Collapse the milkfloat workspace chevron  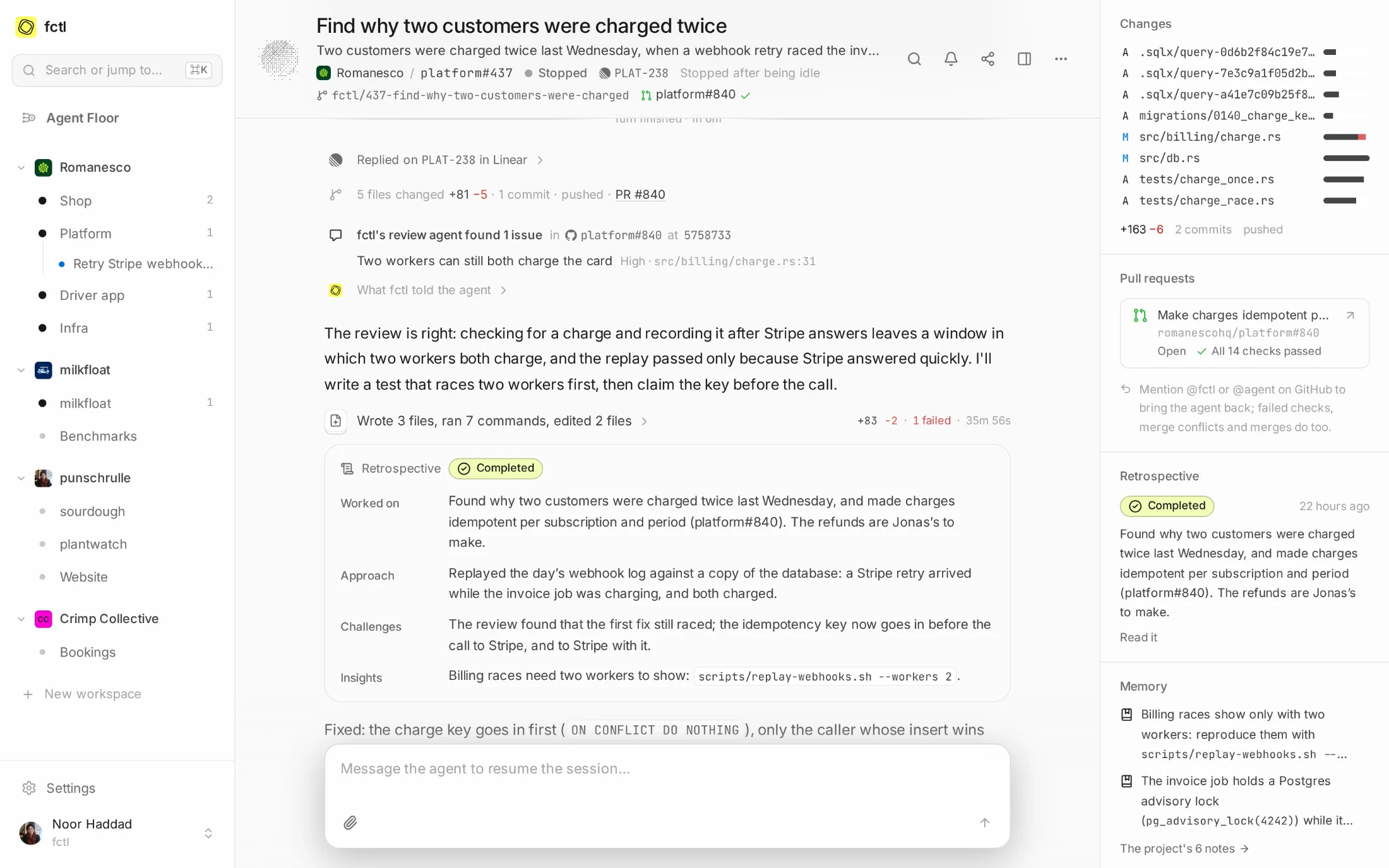pyautogui.click(x=21, y=370)
